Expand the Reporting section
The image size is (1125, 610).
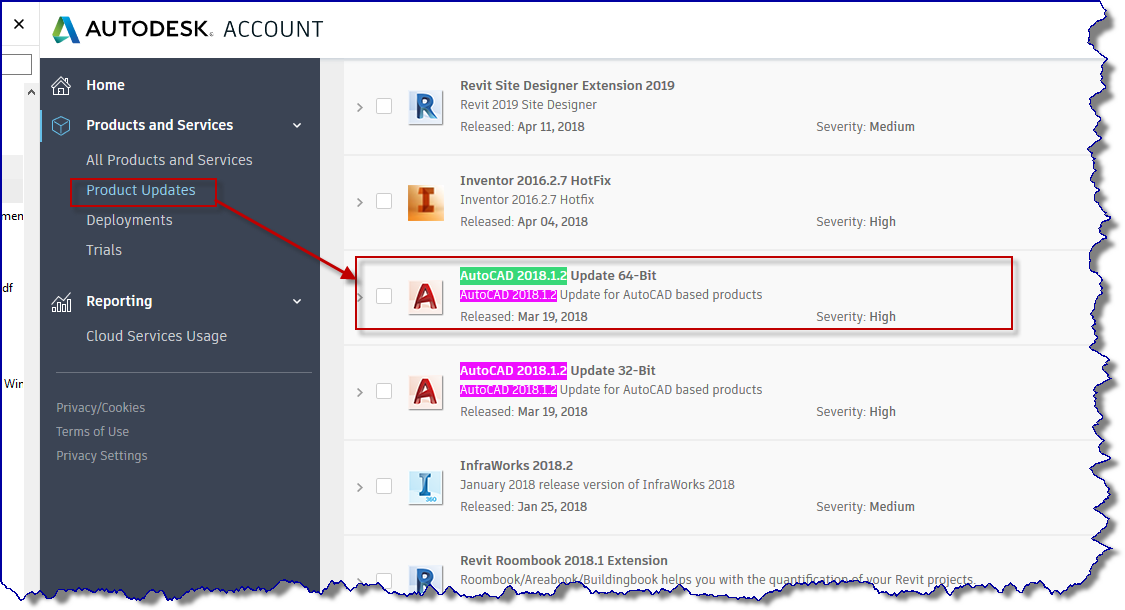click(x=296, y=300)
